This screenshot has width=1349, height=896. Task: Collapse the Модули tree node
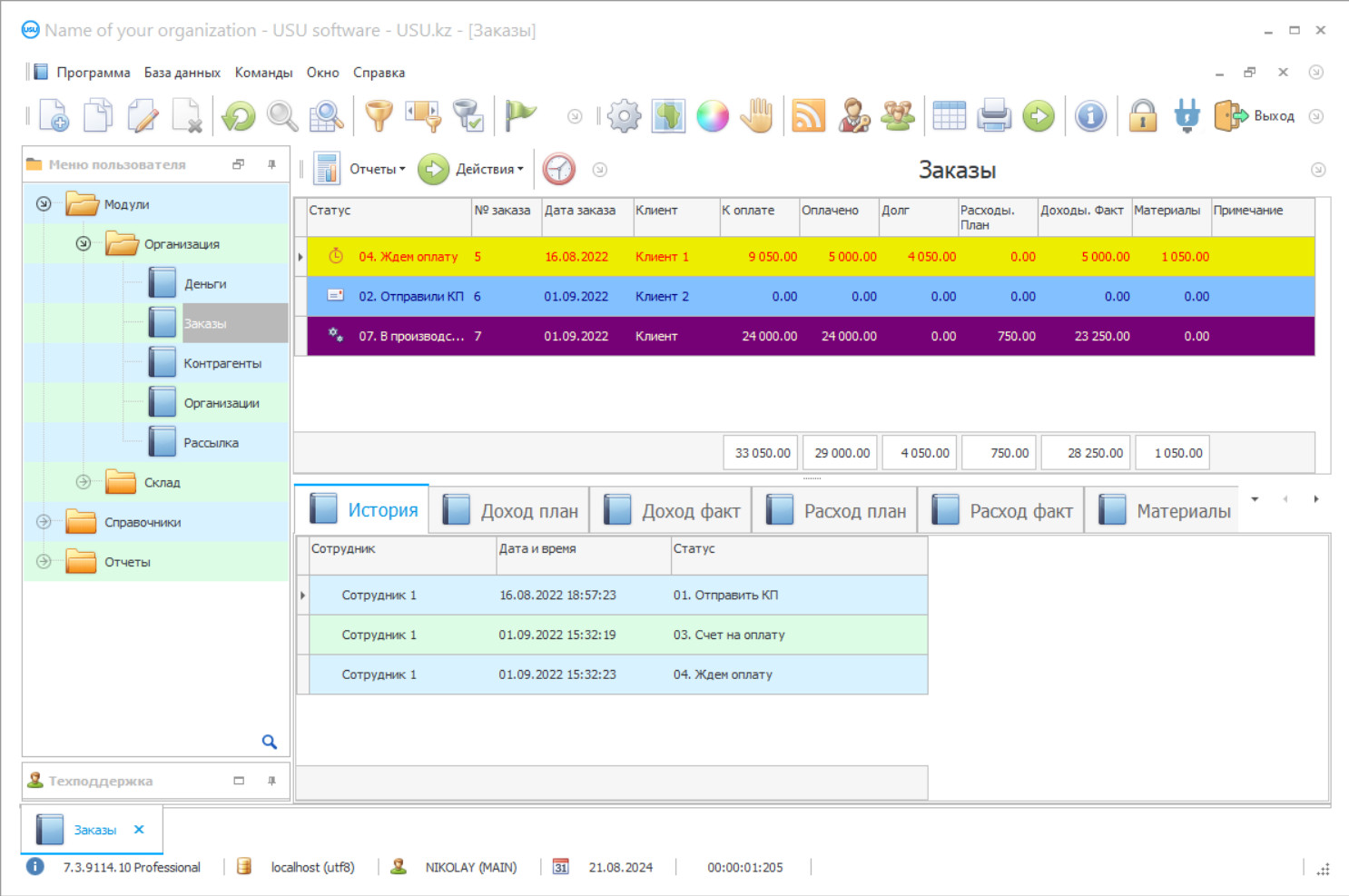tap(44, 204)
